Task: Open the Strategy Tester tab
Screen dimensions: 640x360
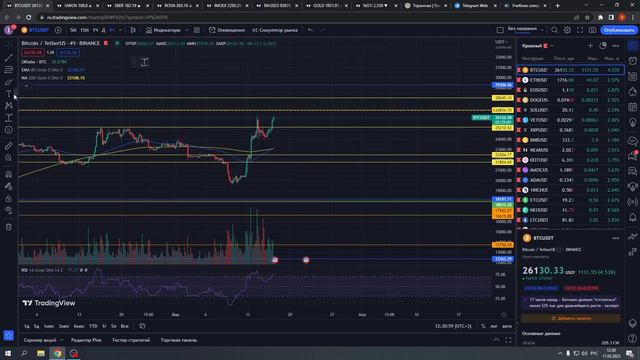Action: coord(131,340)
